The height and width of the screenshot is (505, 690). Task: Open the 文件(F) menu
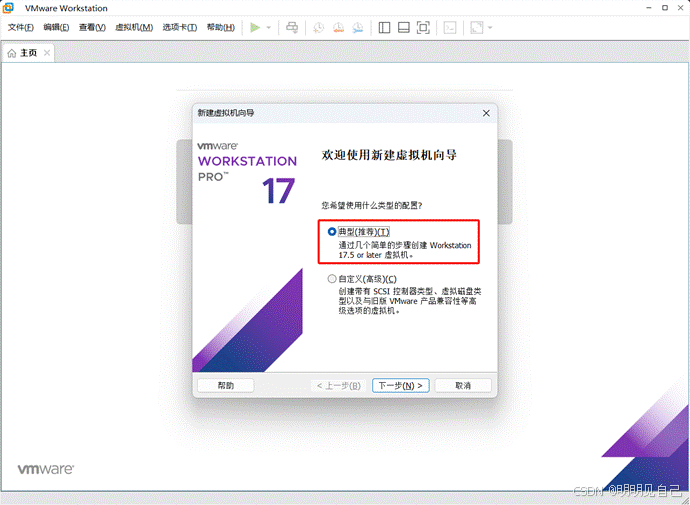pos(21,28)
